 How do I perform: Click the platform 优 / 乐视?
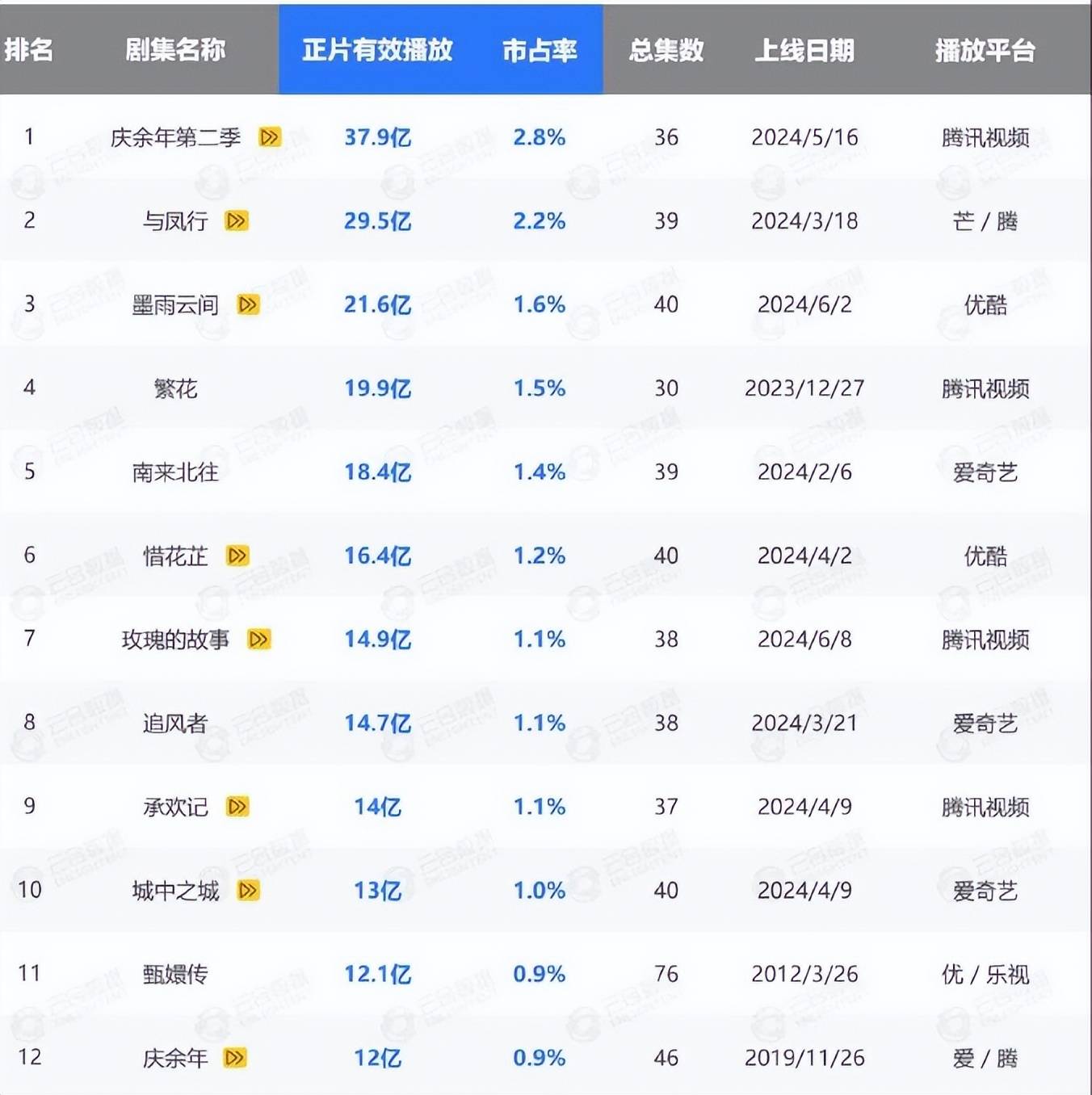pos(985,974)
